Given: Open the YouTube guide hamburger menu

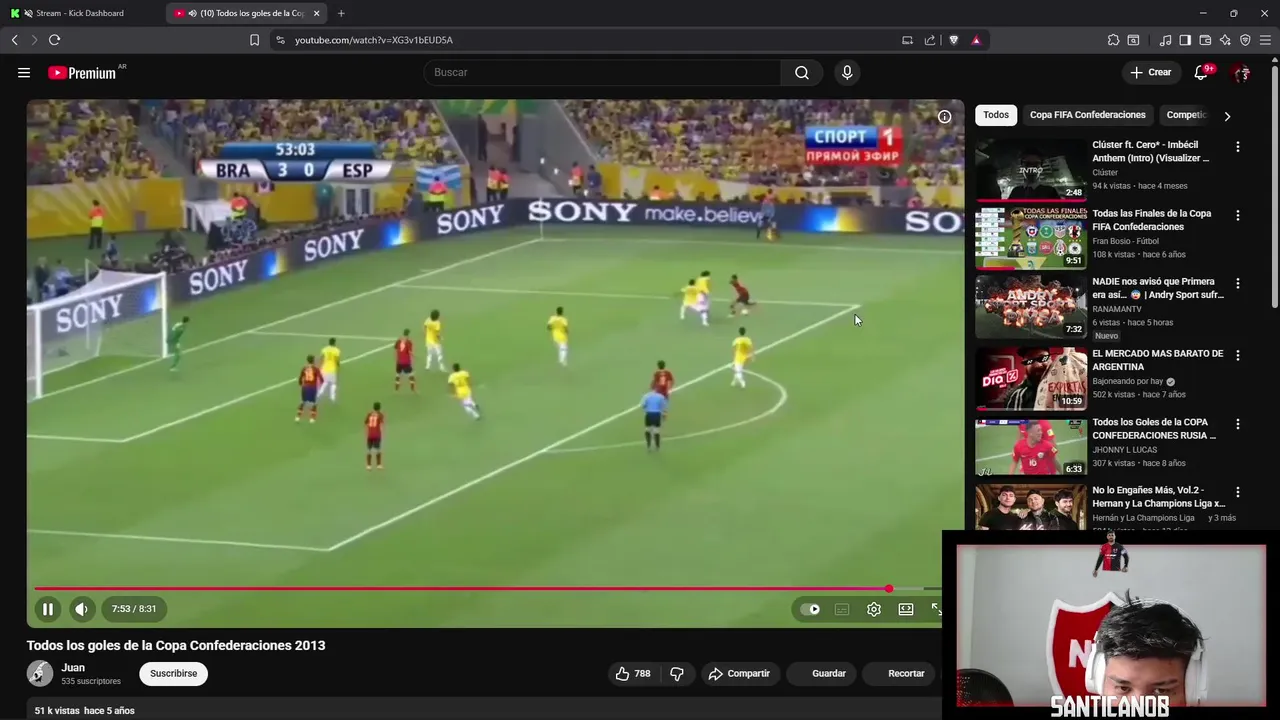Looking at the screenshot, I should [x=24, y=72].
